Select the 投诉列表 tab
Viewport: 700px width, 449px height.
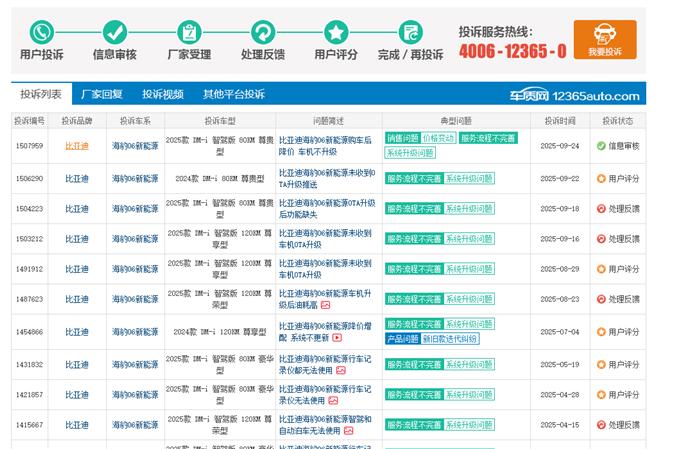pos(41,94)
